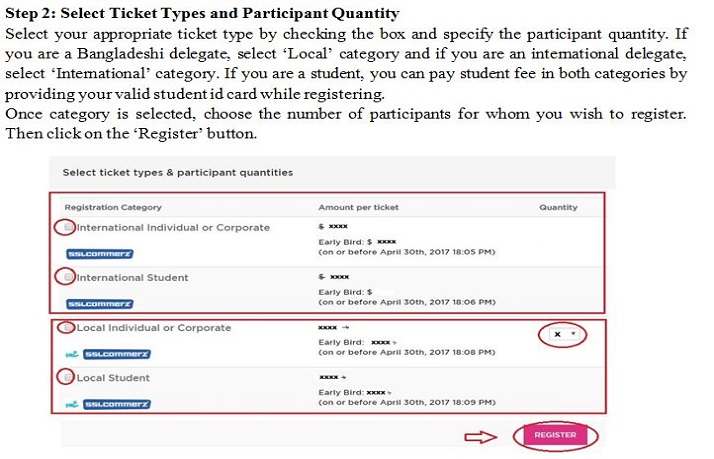Check the International Individual or Corporate checkbox
The height and width of the screenshot is (459, 714).
click(68, 228)
